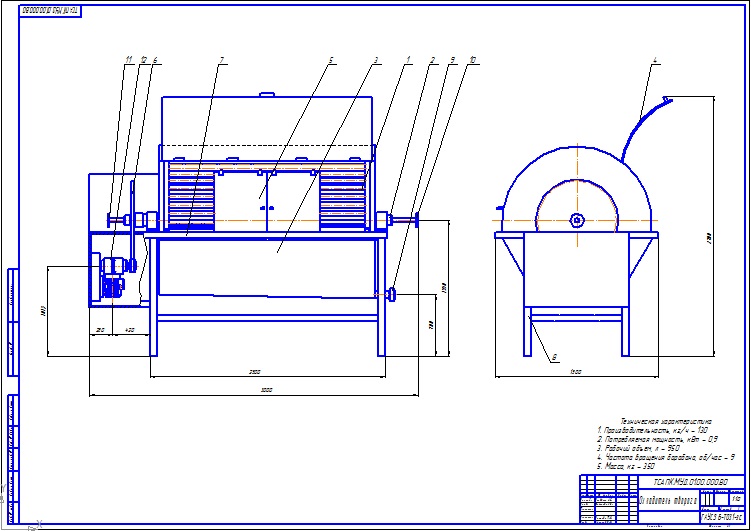Click the 'Потребляемая мощность, кВт – 0,9' line

[657, 439]
